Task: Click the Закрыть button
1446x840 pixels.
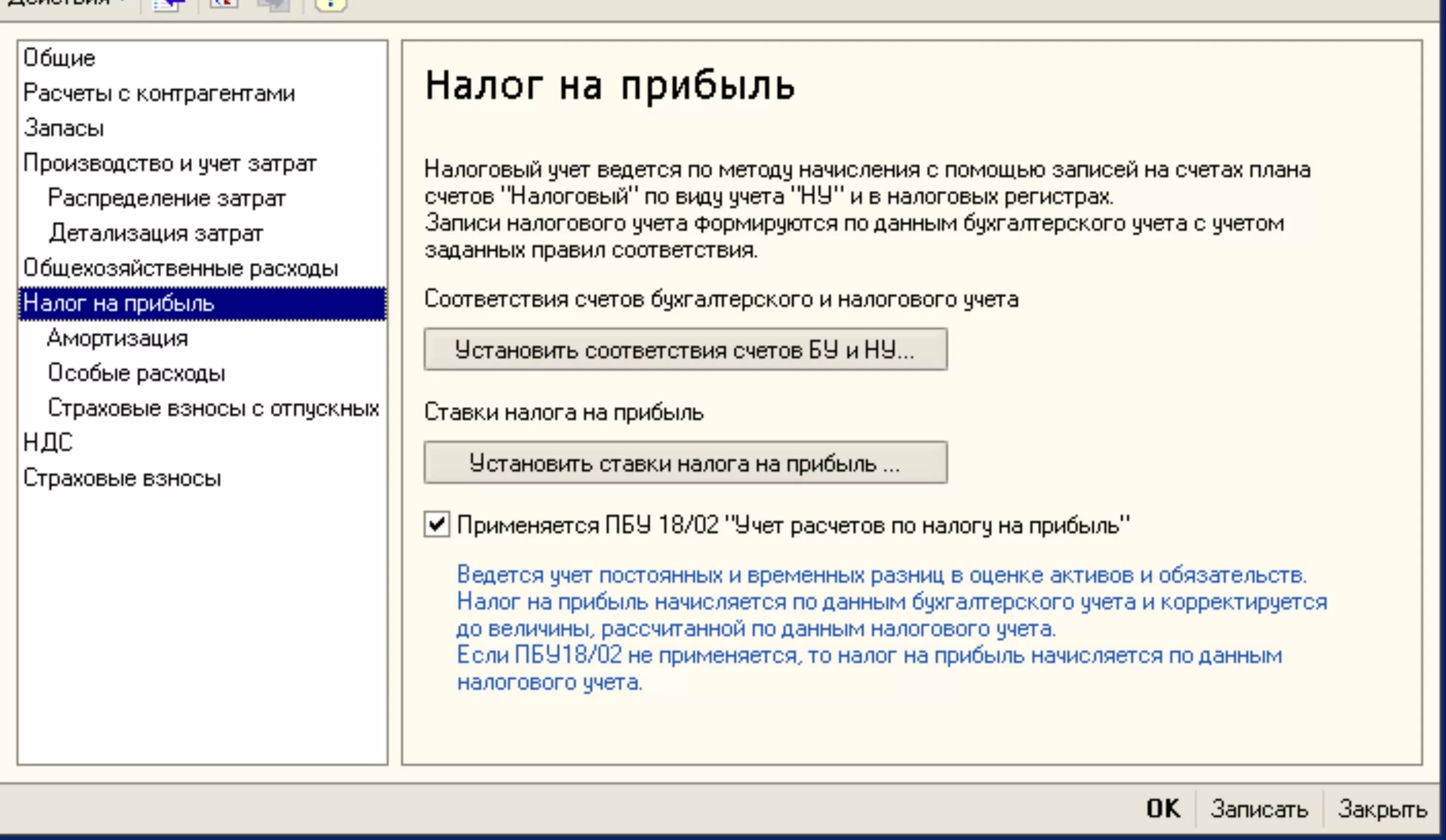Action: pyautogui.click(x=1382, y=809)
